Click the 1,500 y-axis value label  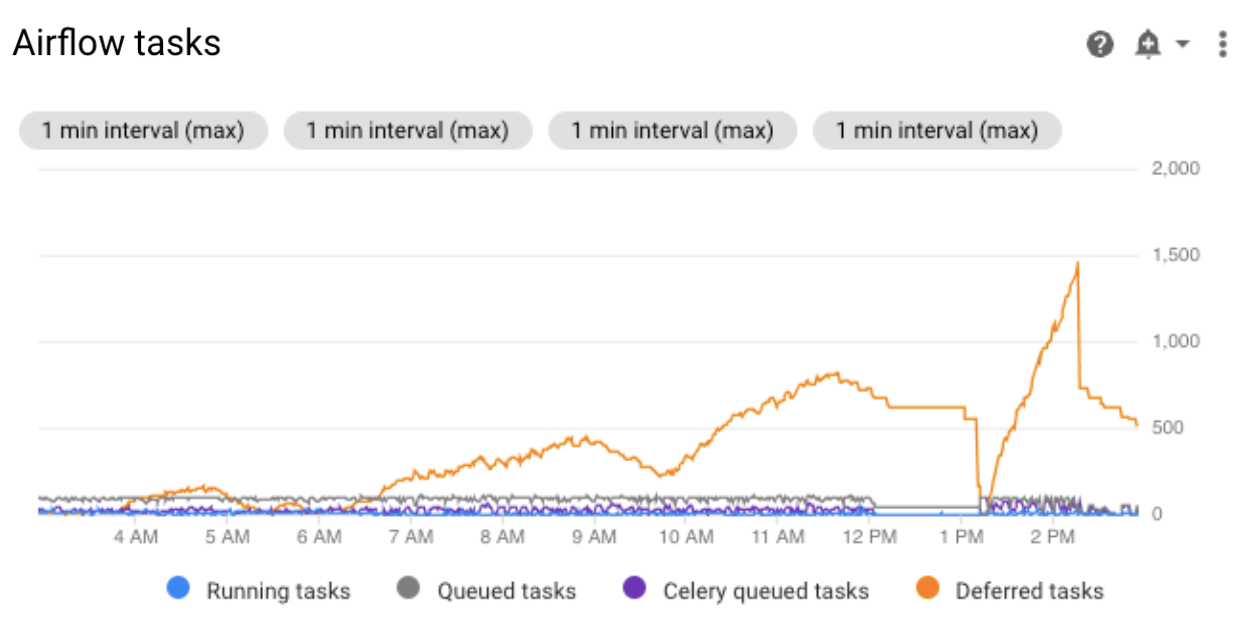[x=1176, y=255]
